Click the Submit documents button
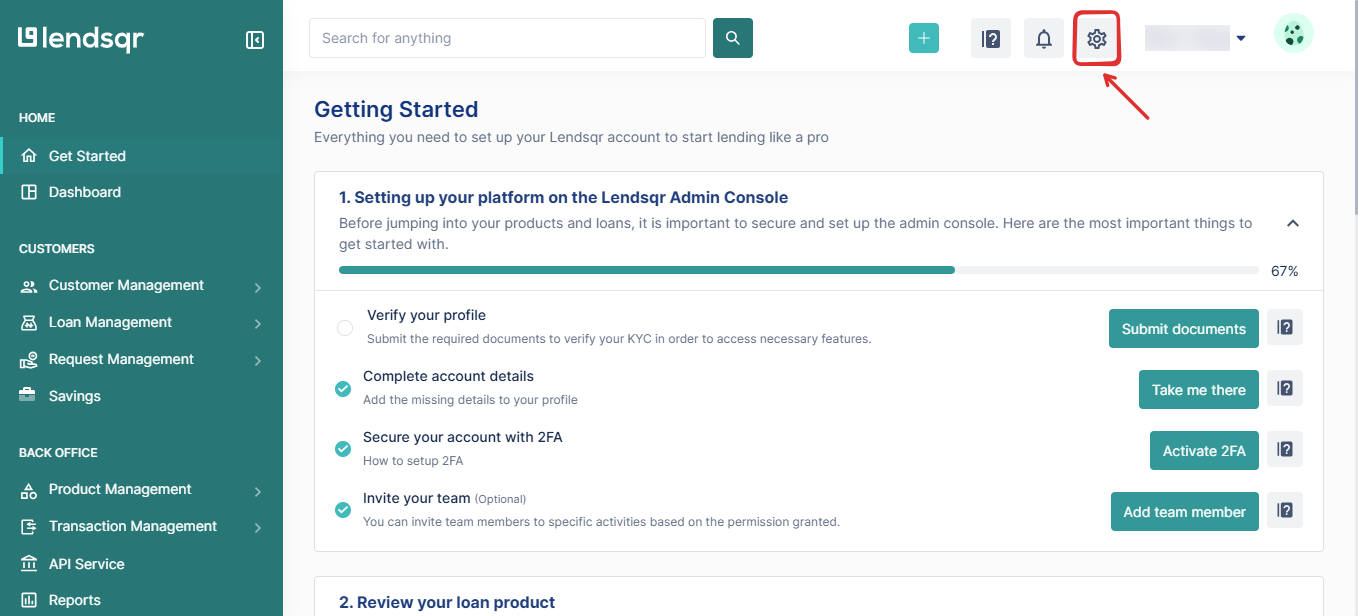This screenshot has width=1358, height=616. [1184, 328]
